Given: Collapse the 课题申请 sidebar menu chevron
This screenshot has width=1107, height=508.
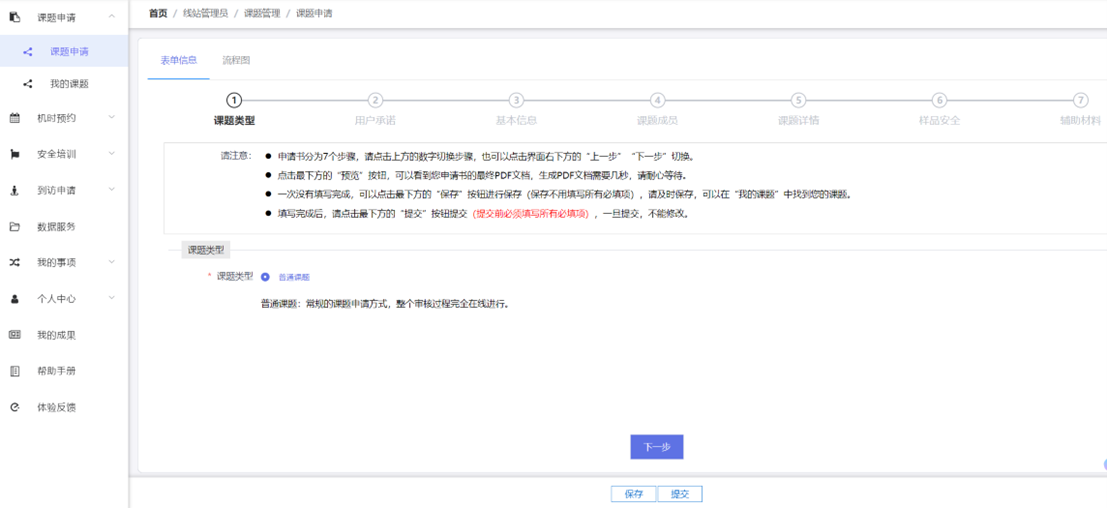Looking at the screenshot, I should [111, 17].
